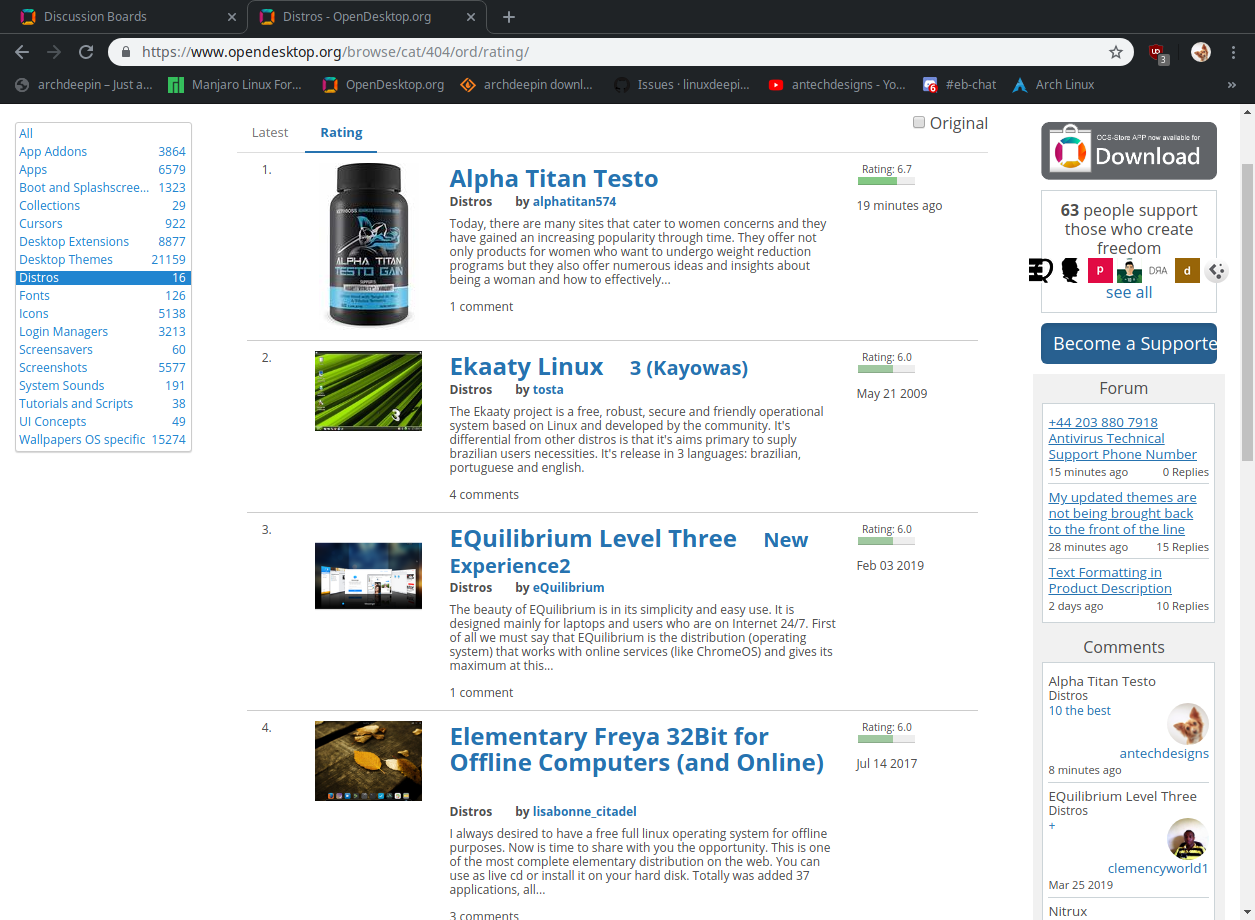The height and width of the screenshot is (920, 1255).
Task: Open the Elementary Freya thumbnail
Action: pos(368,761)
